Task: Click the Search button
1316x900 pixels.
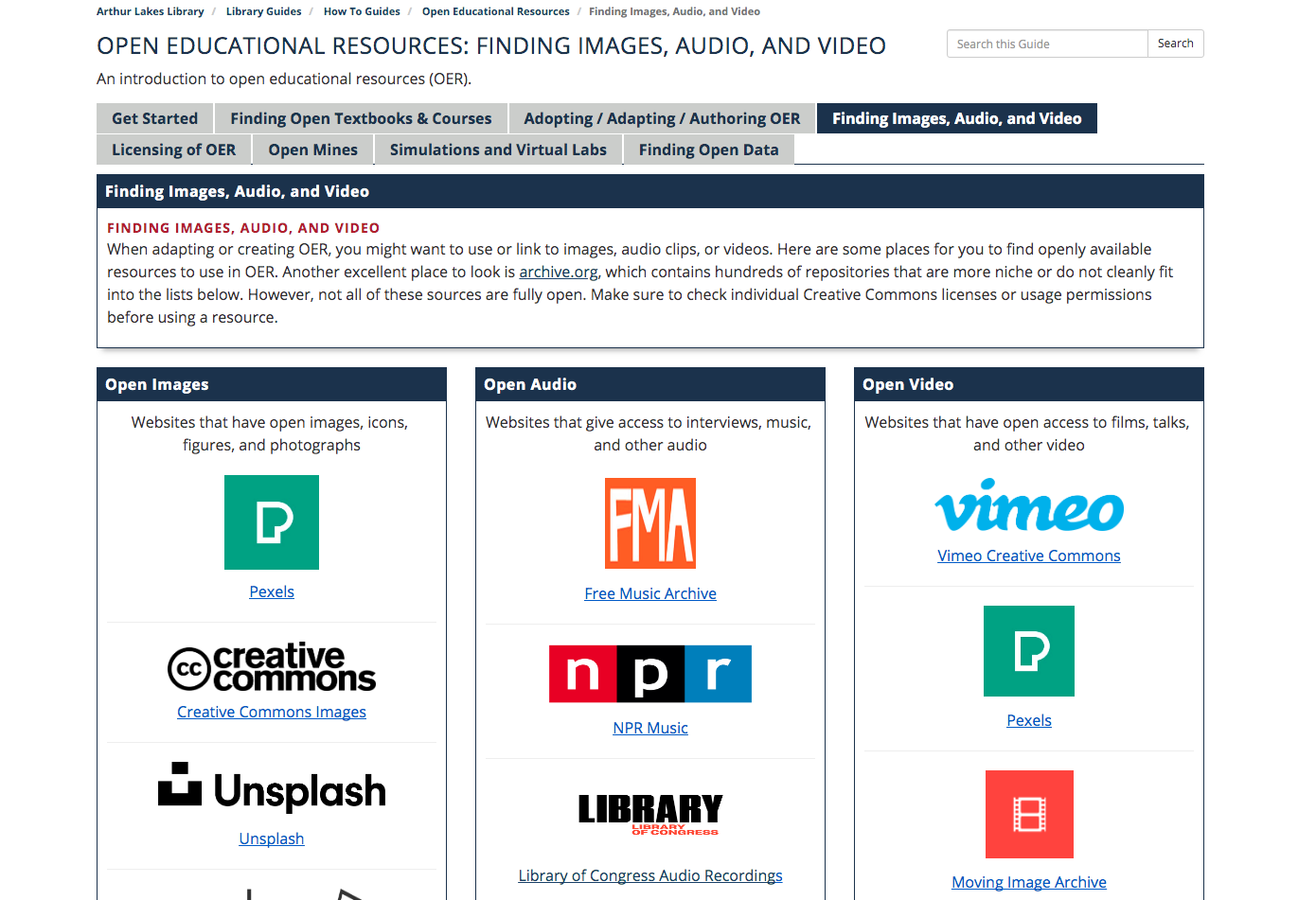Action: tap(1176, 44)
